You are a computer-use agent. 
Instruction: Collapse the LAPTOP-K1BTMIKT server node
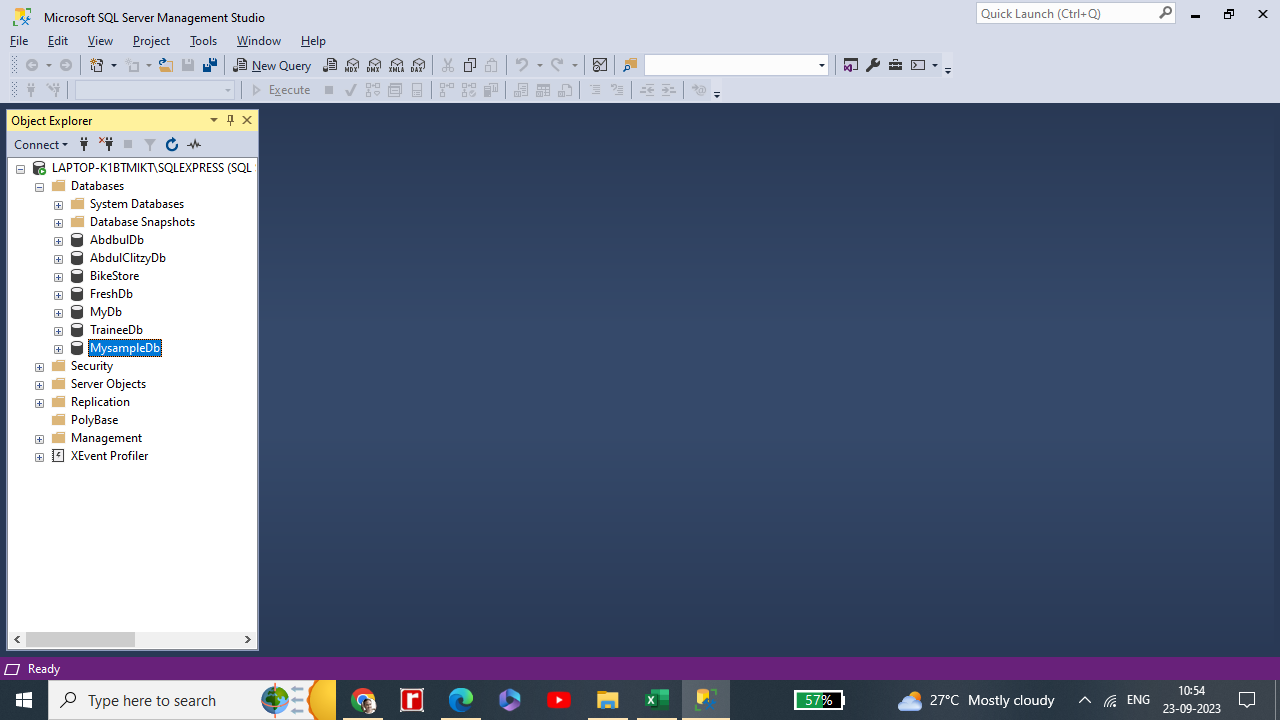click(20, 169)
